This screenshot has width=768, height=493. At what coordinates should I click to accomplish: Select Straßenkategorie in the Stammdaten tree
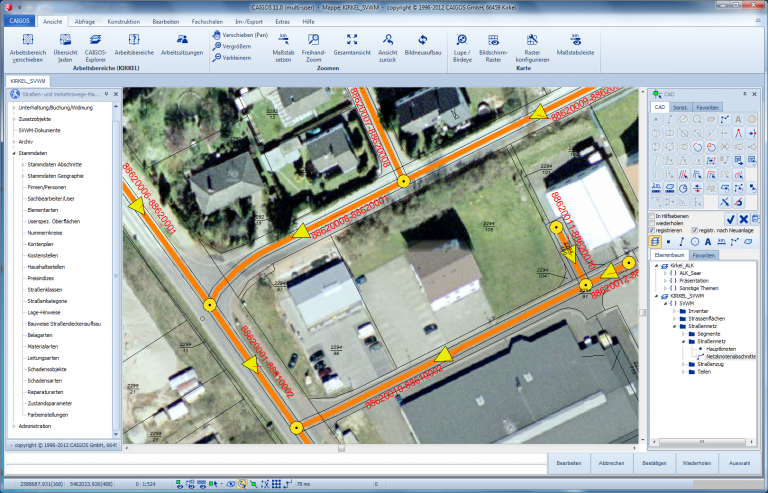[x=49, y=299]
